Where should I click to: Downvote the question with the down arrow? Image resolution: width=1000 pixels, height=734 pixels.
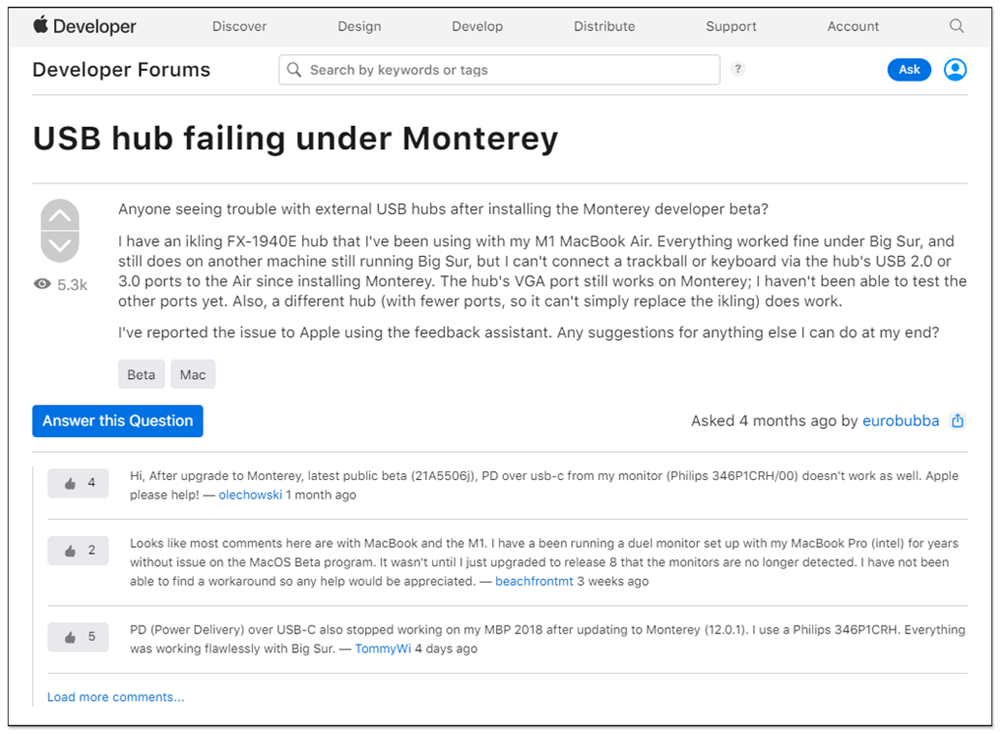tap(60, 246)
